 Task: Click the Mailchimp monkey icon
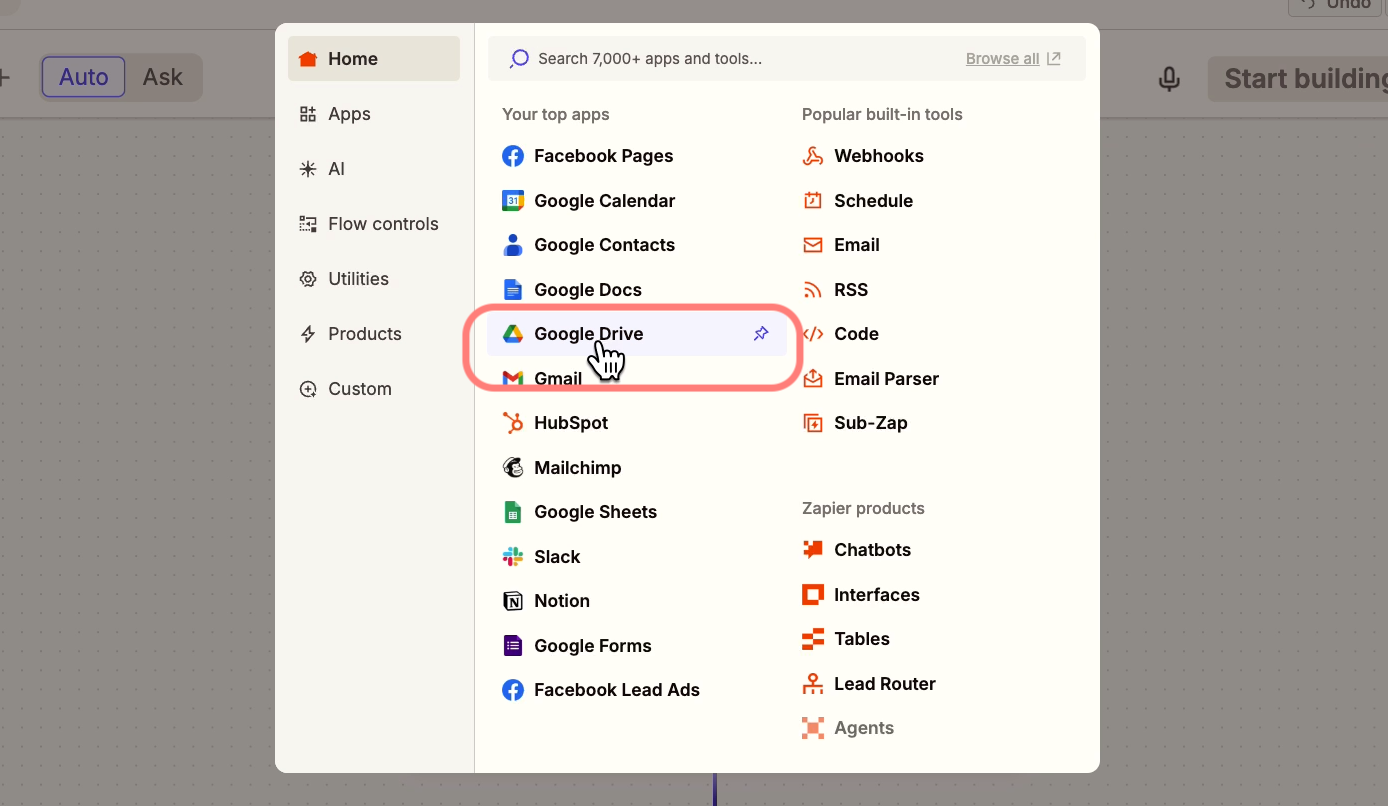513,468
